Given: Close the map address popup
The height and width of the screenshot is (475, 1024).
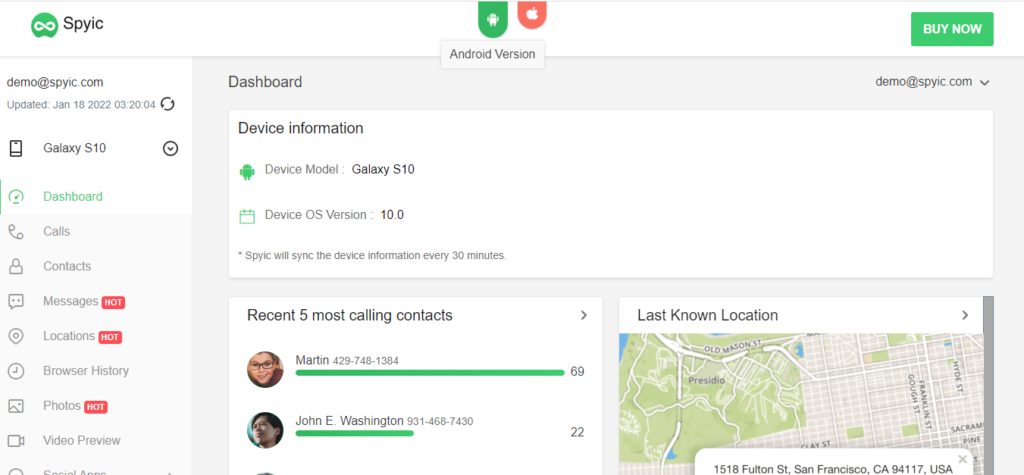Looking at the screenshot, I should tap(962, 459).
